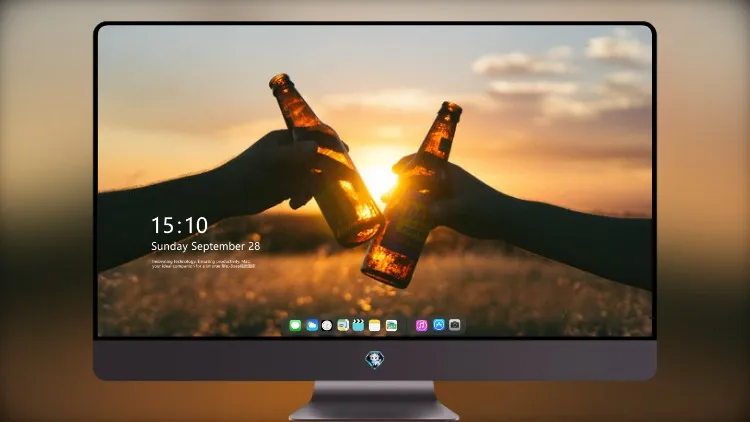Open the blue App Store icon

pos(439,325)
